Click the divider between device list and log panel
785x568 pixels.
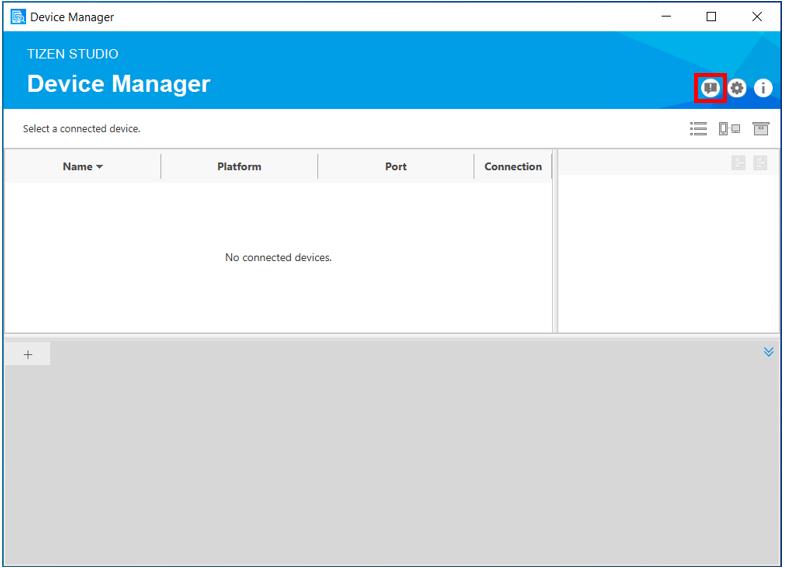(x=392, y=336)
